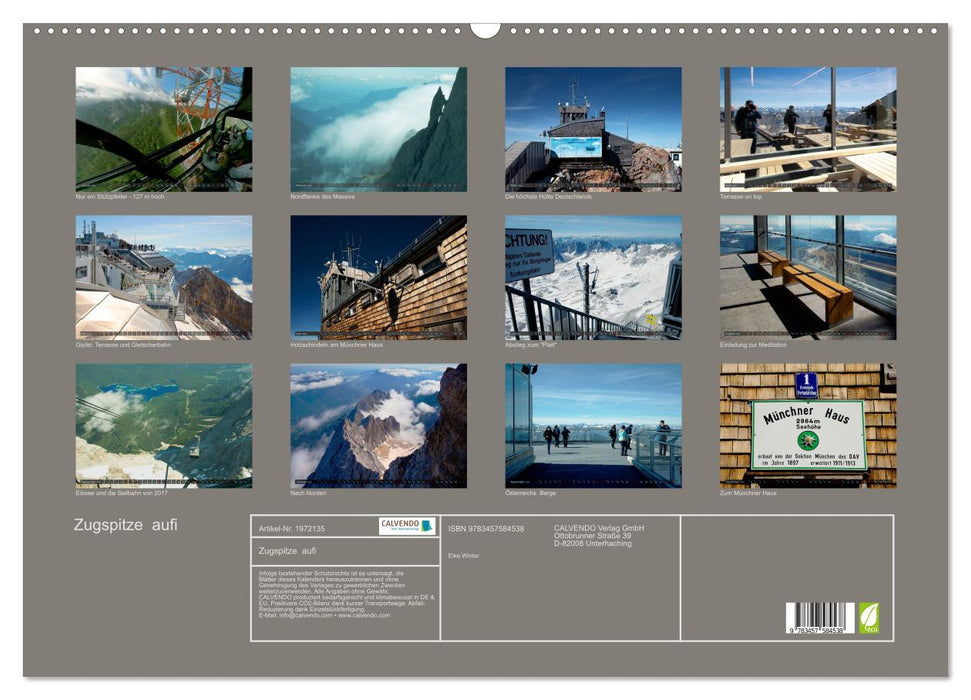Select the green eco leaf logo
Viewport: 971px width, 700px height.
[x=869, y=618]
